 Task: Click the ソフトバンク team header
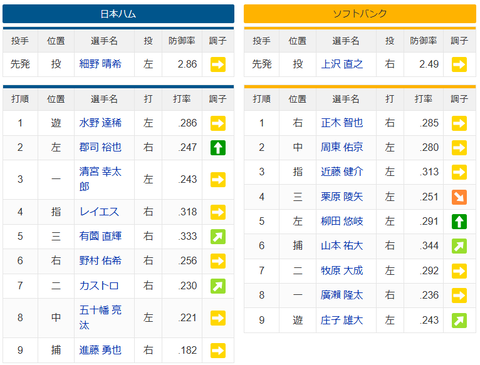click(360, 14)
